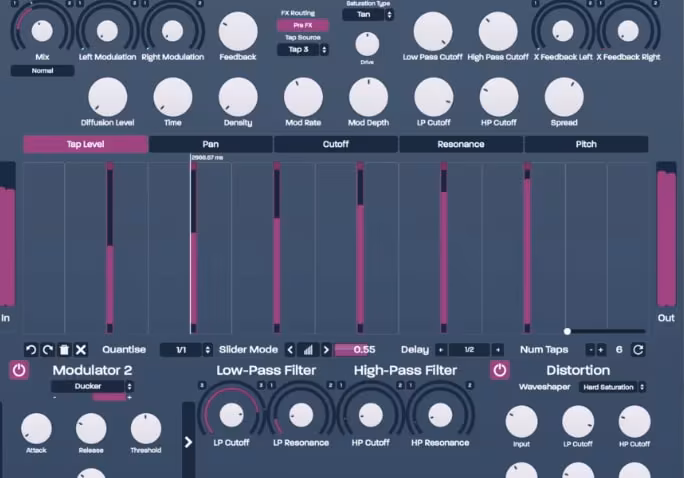Click the Drive knob
684x478 pixels.
(367, 44)
